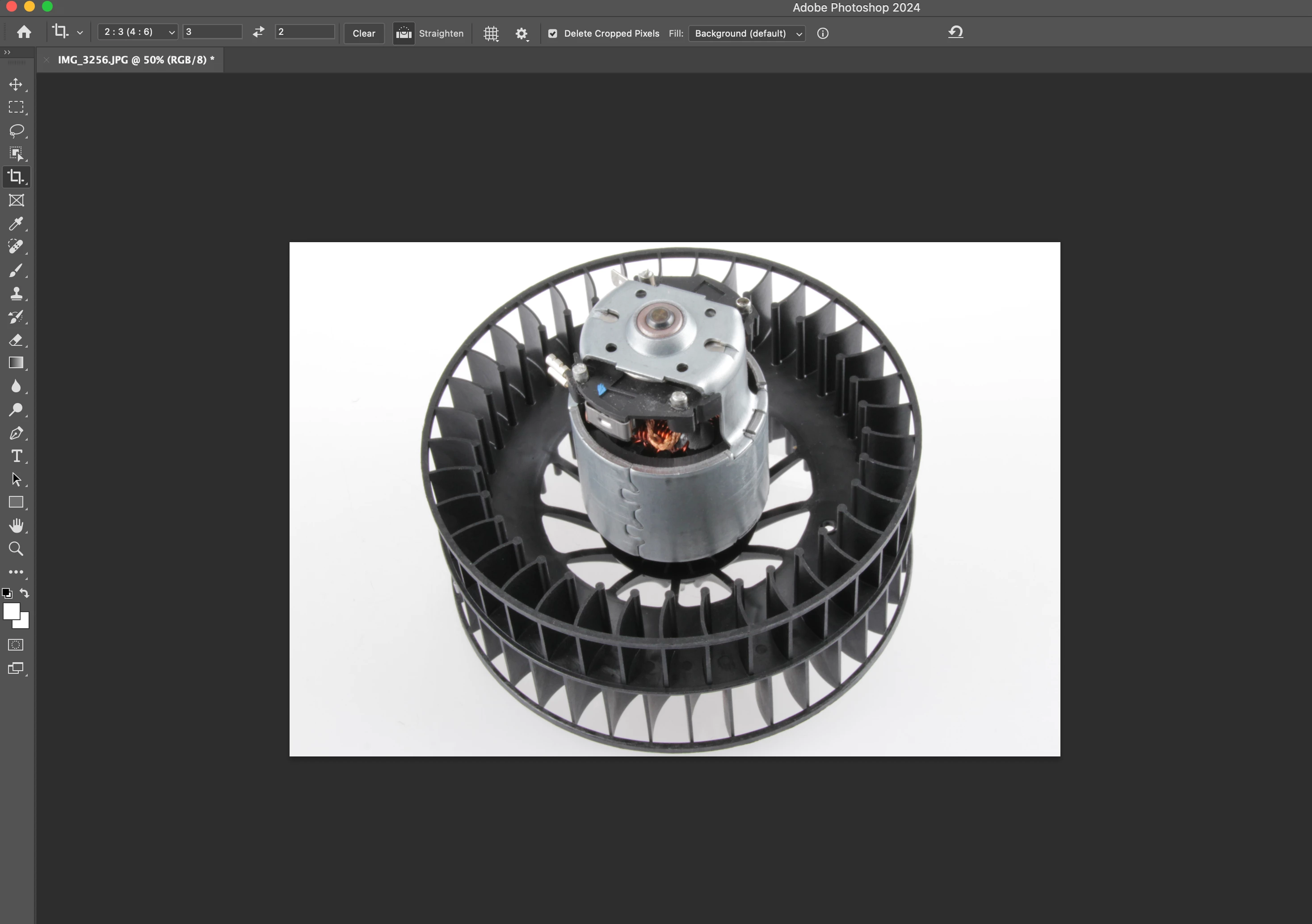Select the Lasso tool
The image size is (1312, 924).
16,131
